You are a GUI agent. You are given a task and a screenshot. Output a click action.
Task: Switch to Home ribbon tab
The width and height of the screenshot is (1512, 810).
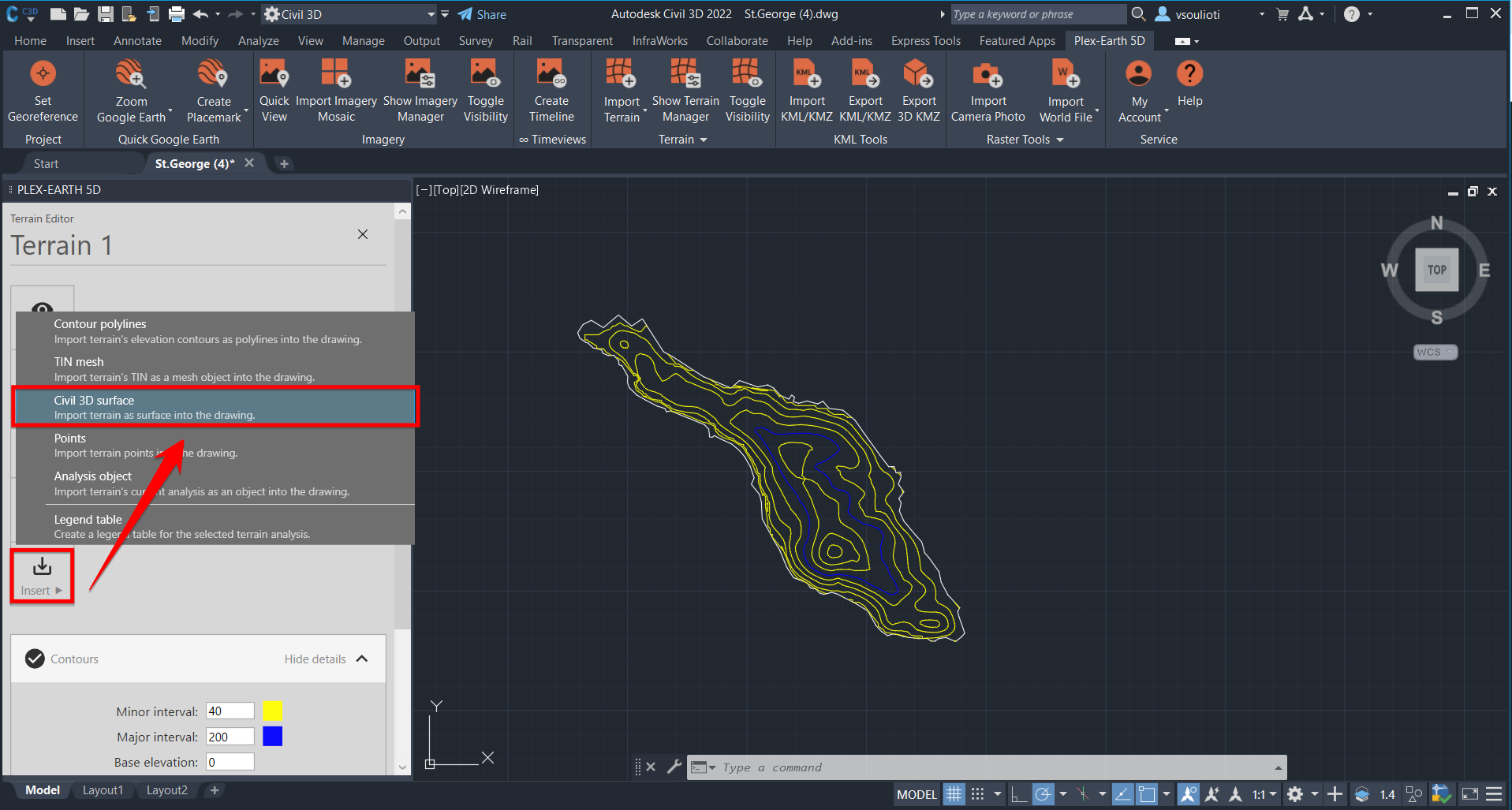(x=30, y=41)
